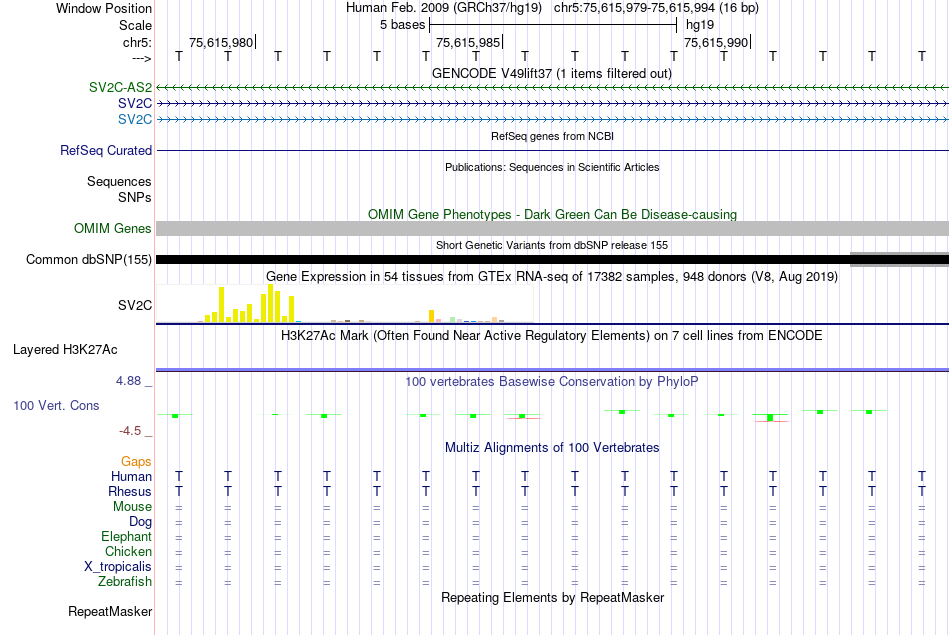Open the RefSeq genes from NCBI title
950x635 pixels.
552,136
